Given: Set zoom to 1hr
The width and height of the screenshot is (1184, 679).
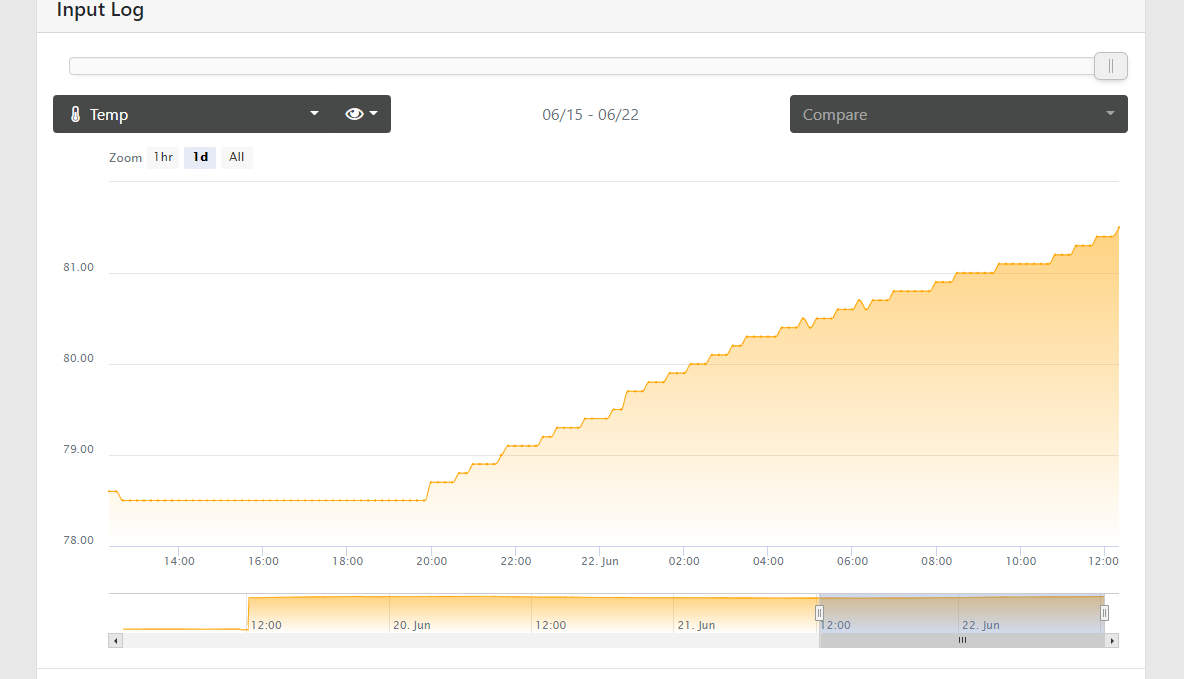Looking at the screenshot, I should [x=163, y=157].
